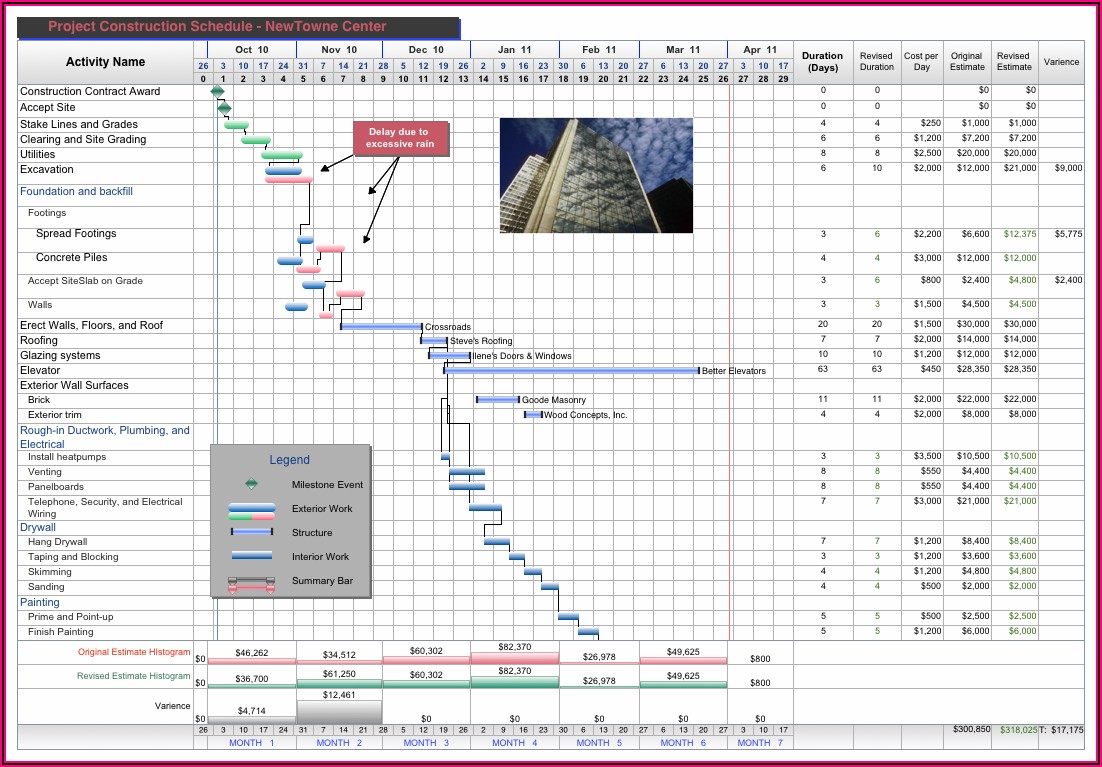Select the Erect Walls, Floors, and Roof bar
This screenshot has height=767, width=1102.
381,326
